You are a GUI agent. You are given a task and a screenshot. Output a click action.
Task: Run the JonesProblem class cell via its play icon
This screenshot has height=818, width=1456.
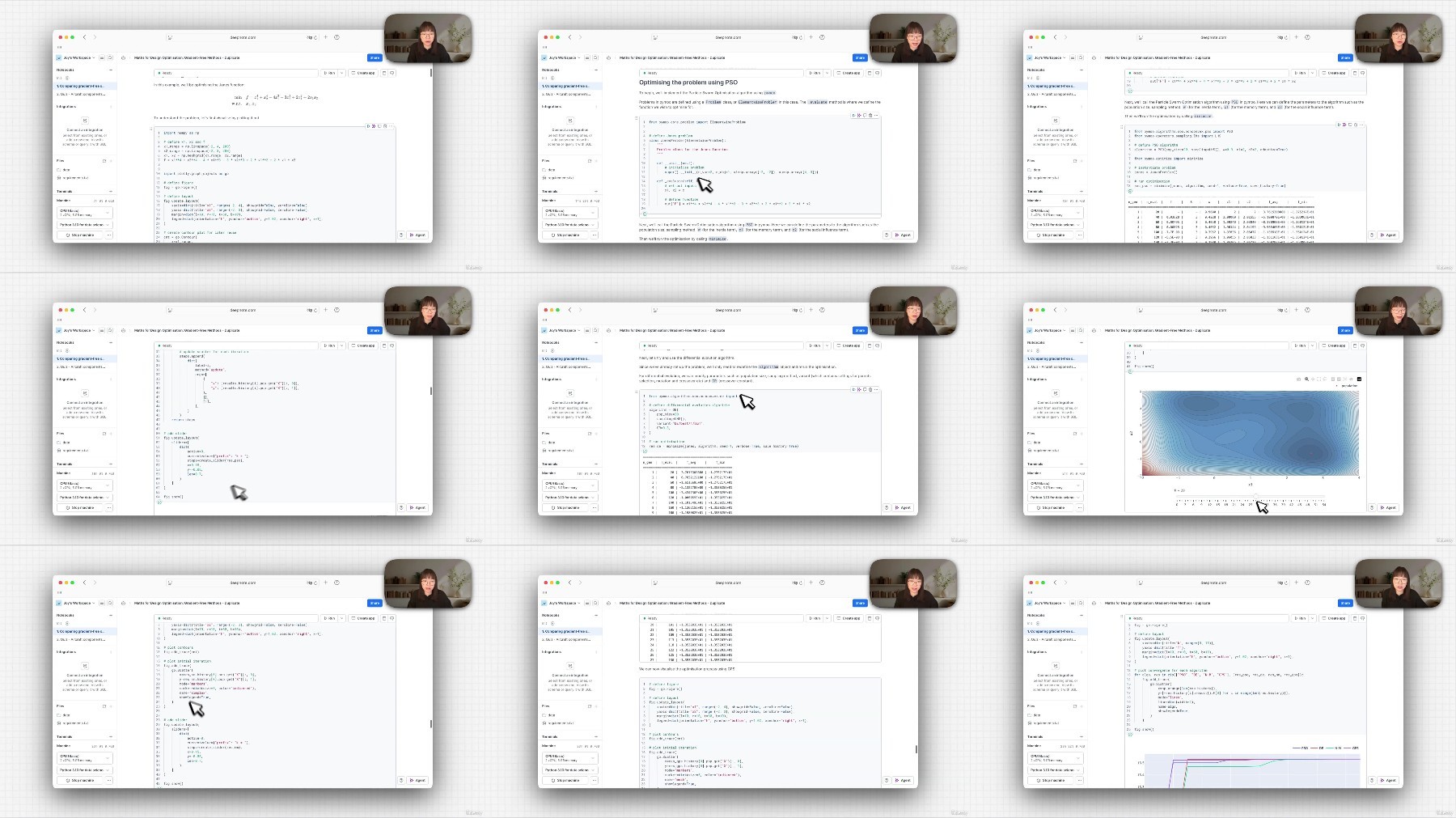[853, 115]
